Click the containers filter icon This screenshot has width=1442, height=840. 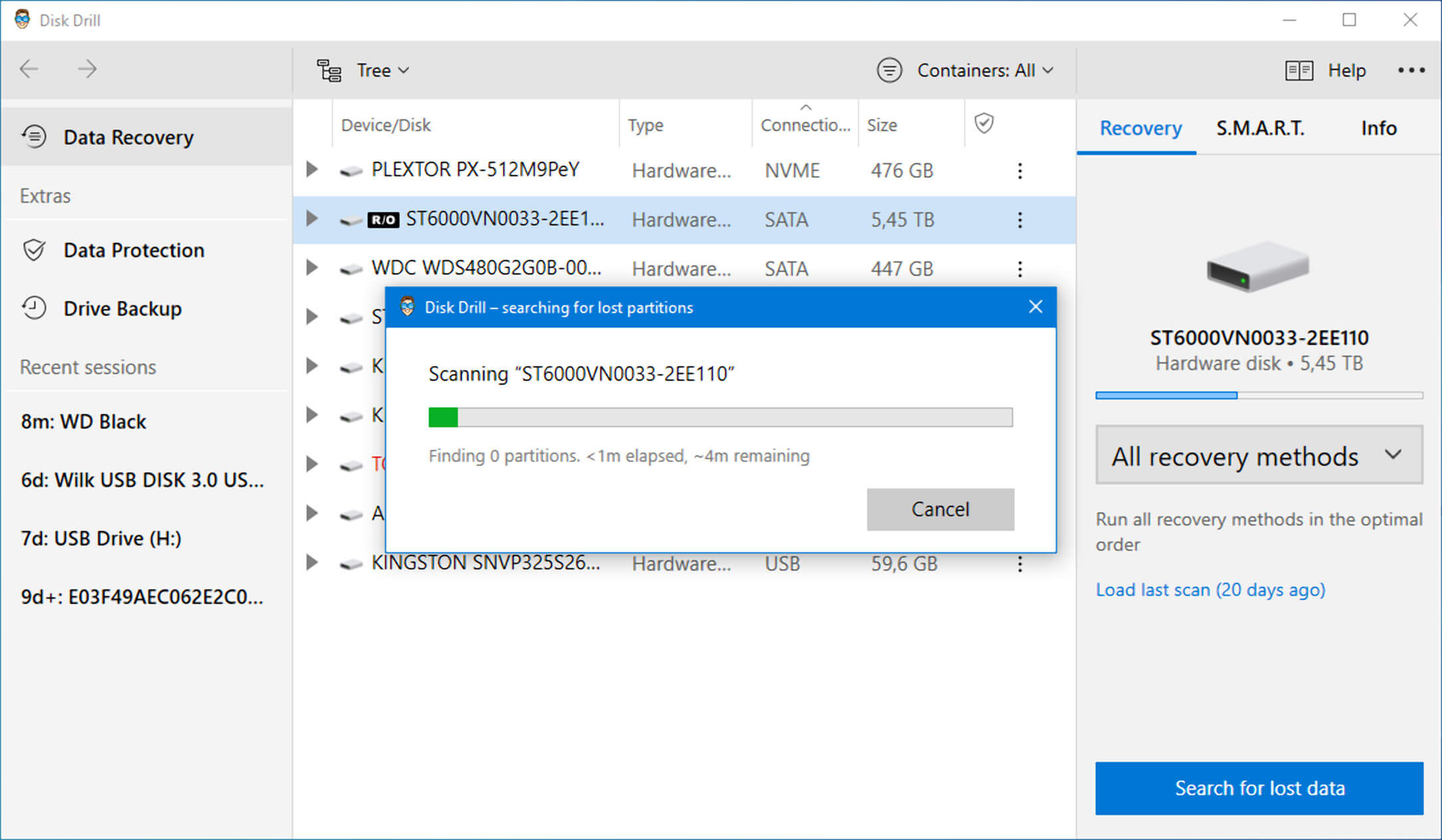[889, 70]
